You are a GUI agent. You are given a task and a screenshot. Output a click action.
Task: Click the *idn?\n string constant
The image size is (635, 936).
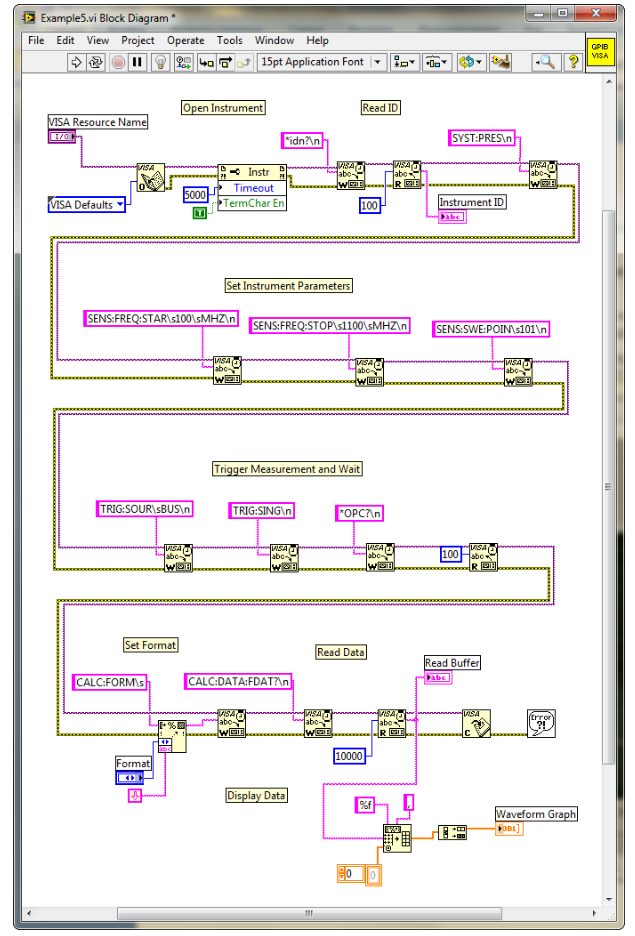point(303,141)
